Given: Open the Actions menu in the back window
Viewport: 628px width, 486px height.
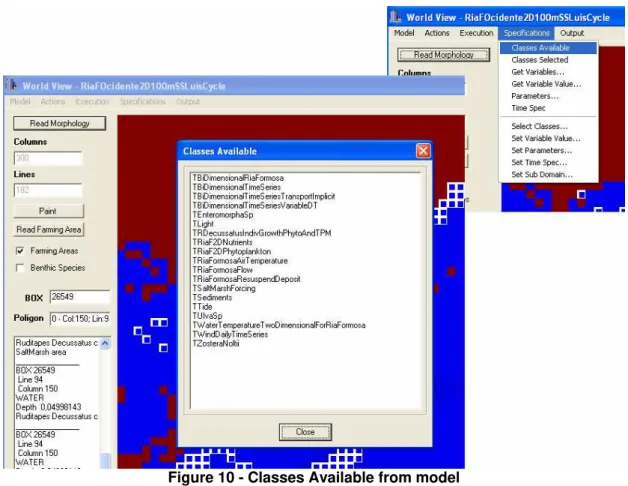Looking at the screenshot, I should pyautogui.click(x=437, y=33).
